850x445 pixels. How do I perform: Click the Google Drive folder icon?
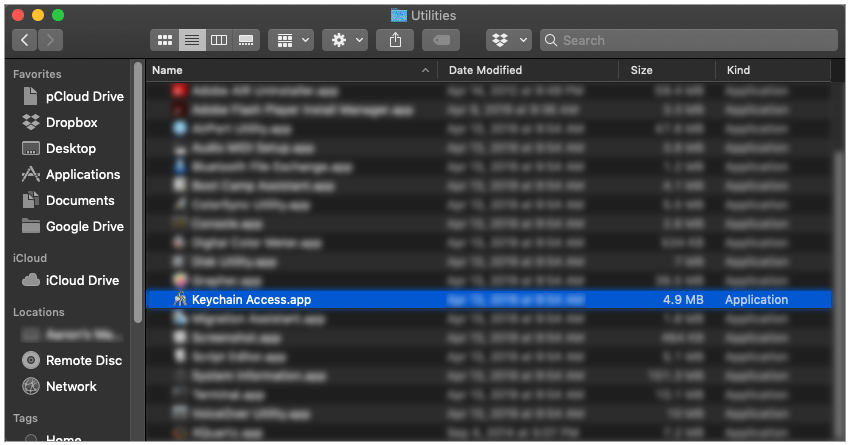(31, 226)
